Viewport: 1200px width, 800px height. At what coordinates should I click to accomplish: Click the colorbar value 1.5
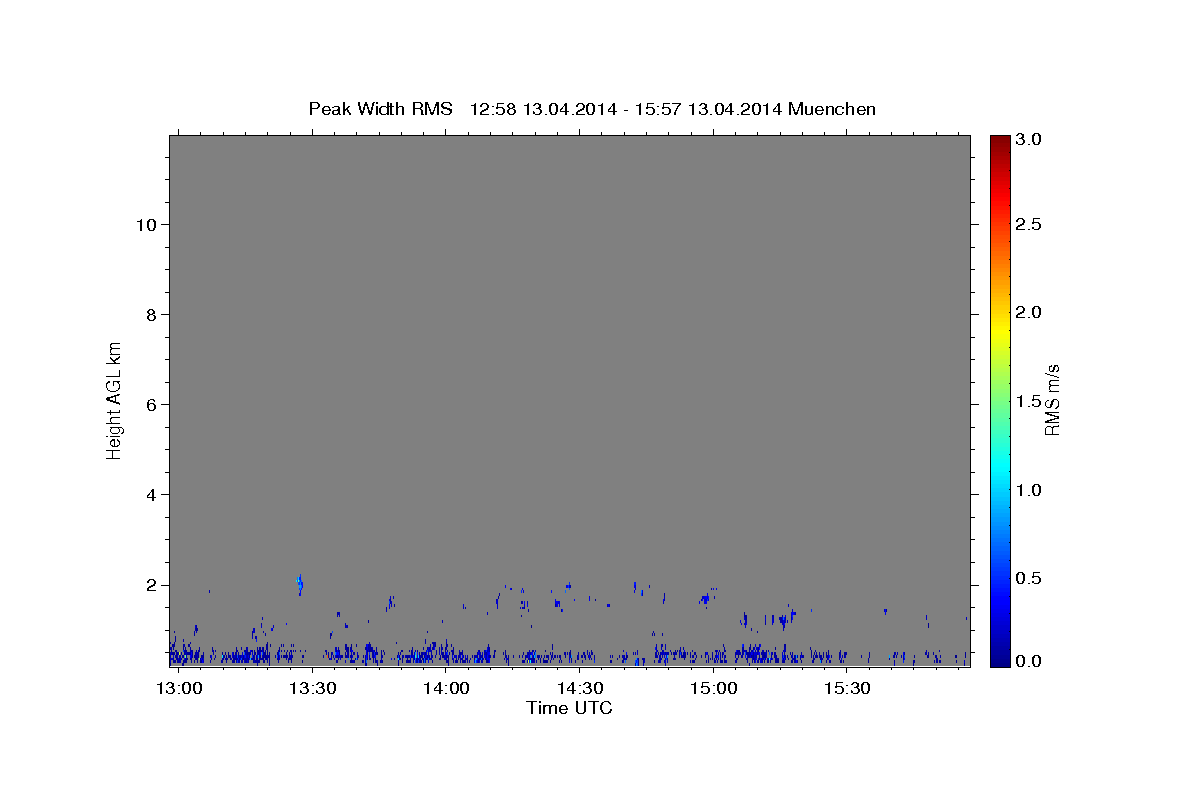click(x=1030, y=401)
